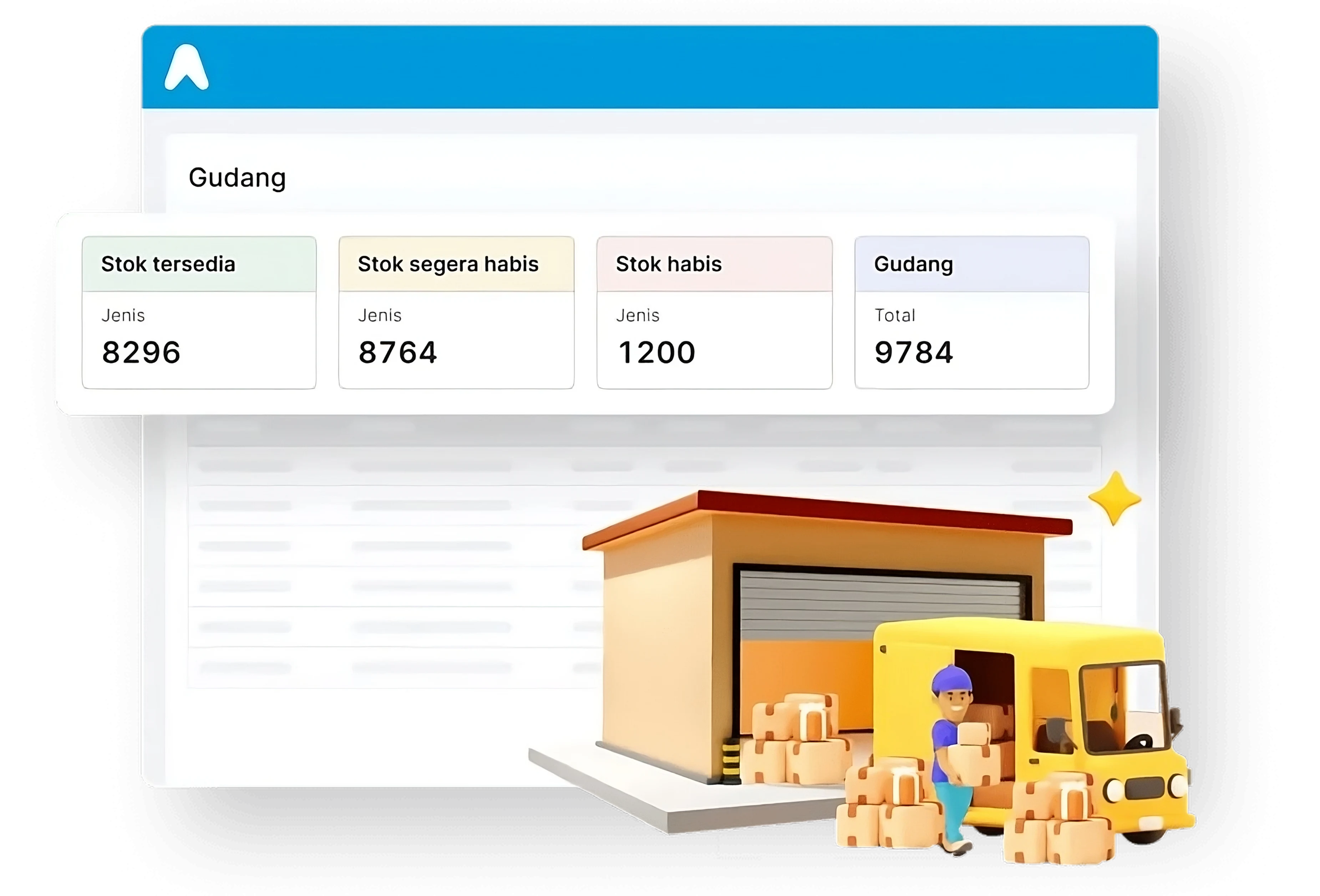Open the Gudang total card
This screenshot has width=1320, height=896.
(x=972, y=312)
